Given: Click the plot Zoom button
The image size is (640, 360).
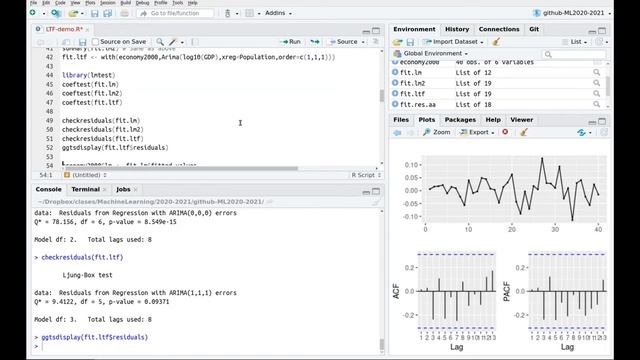Looking at the screenshot, I should 436,132.
